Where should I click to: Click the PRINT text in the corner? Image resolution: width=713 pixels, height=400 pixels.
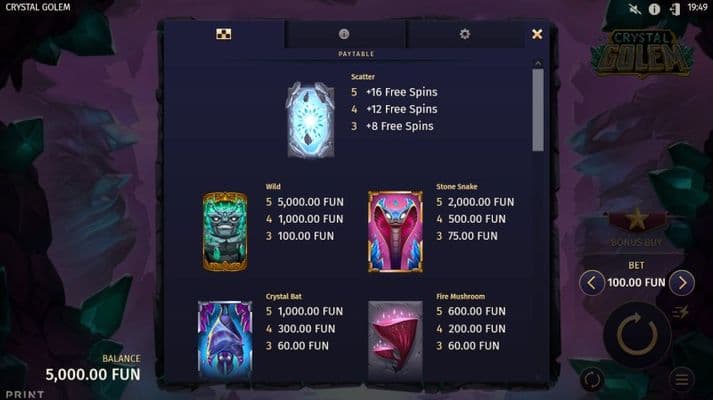25,394
